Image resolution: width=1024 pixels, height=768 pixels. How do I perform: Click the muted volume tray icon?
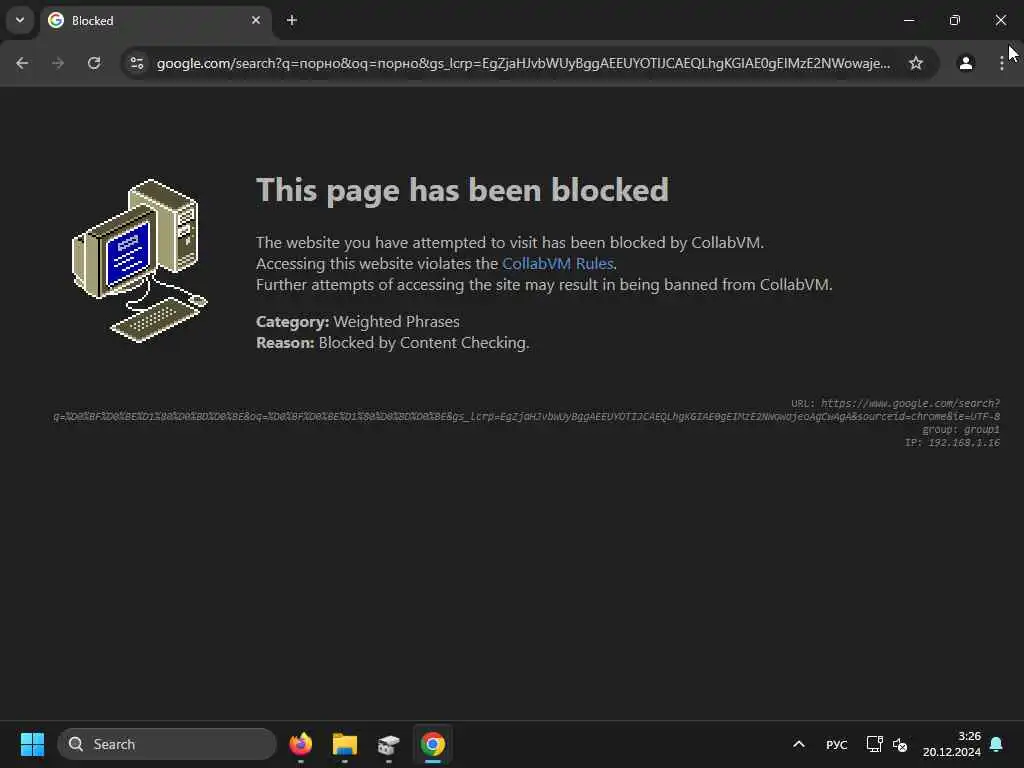[x=900, y=744]
